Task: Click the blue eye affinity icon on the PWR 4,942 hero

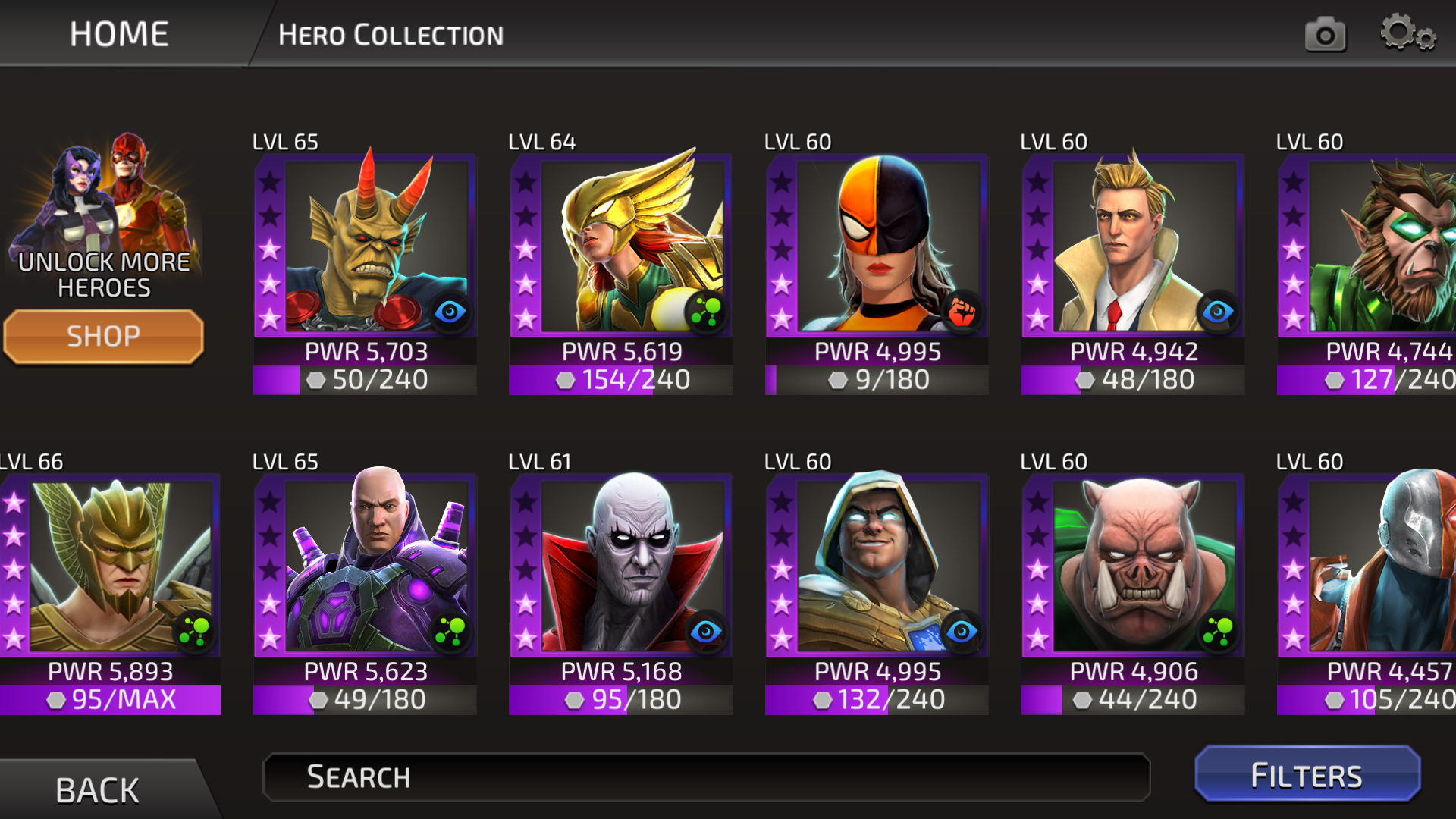Action: click(x=1218, y=312)
